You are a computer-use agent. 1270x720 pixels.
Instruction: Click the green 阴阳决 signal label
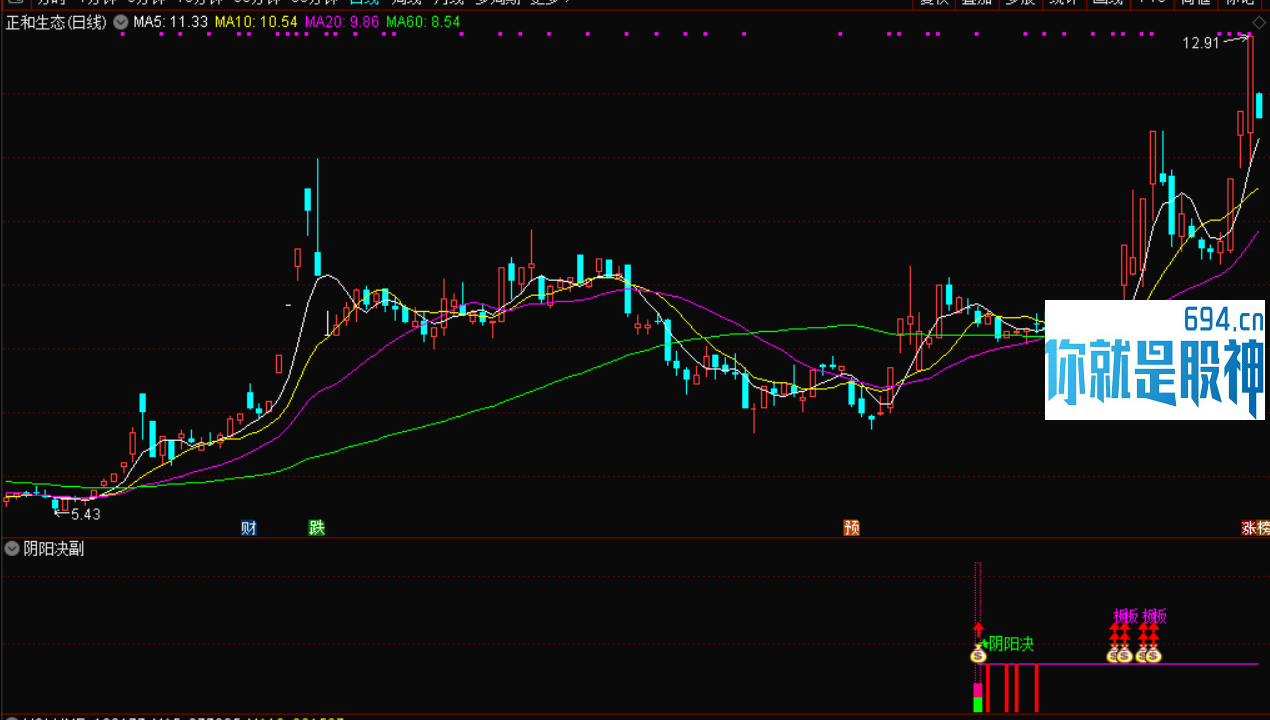point(1011,644)
